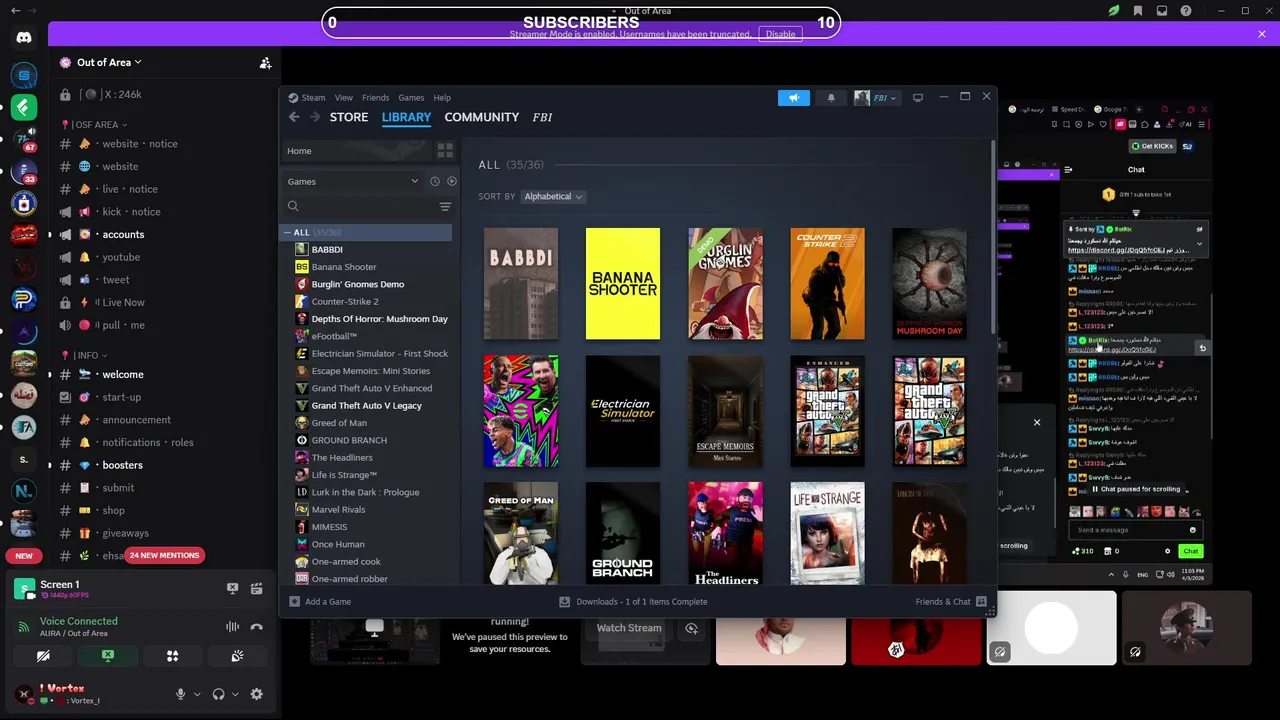Open Electrician Simulator cover thumbnail

pyautogui.click(x=623, y=411)
